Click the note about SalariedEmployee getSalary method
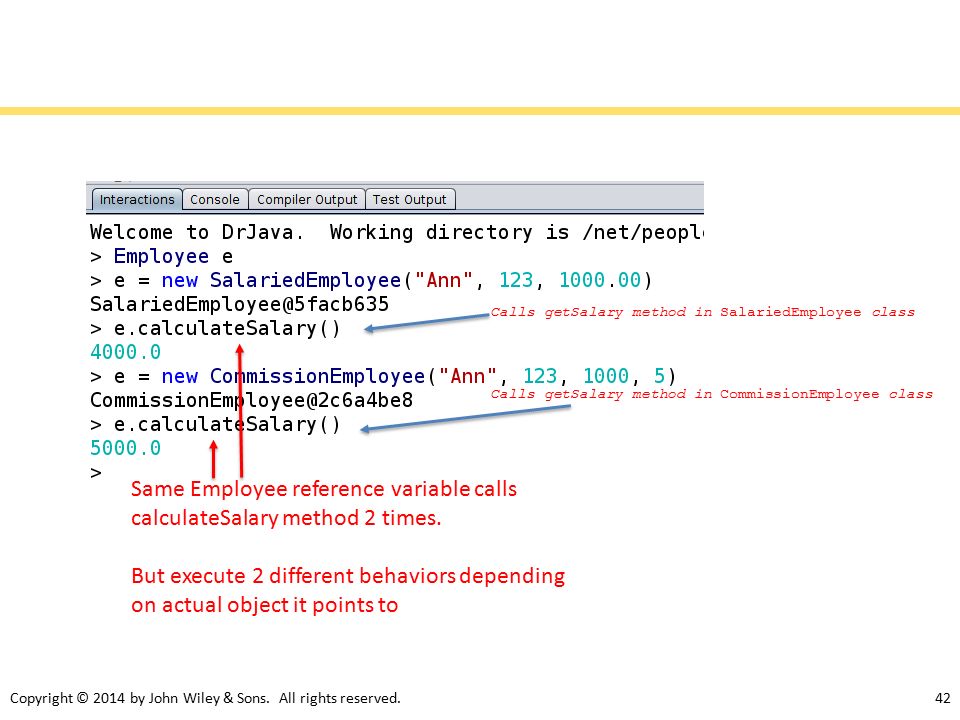Screen dimensions: 960x720 [x=702, y=312]
